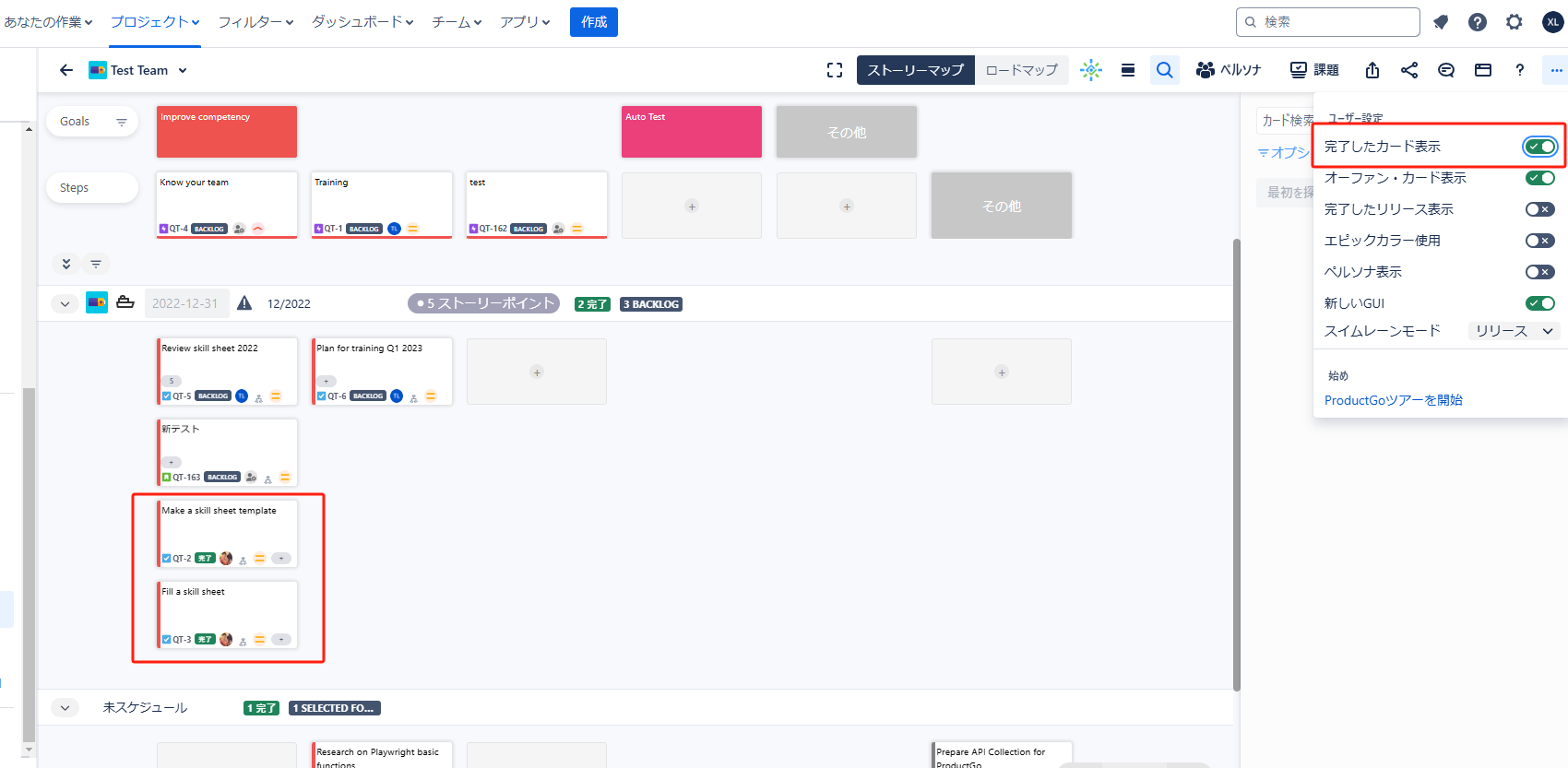Click the fullscreen expand icon

pos(835,70)
